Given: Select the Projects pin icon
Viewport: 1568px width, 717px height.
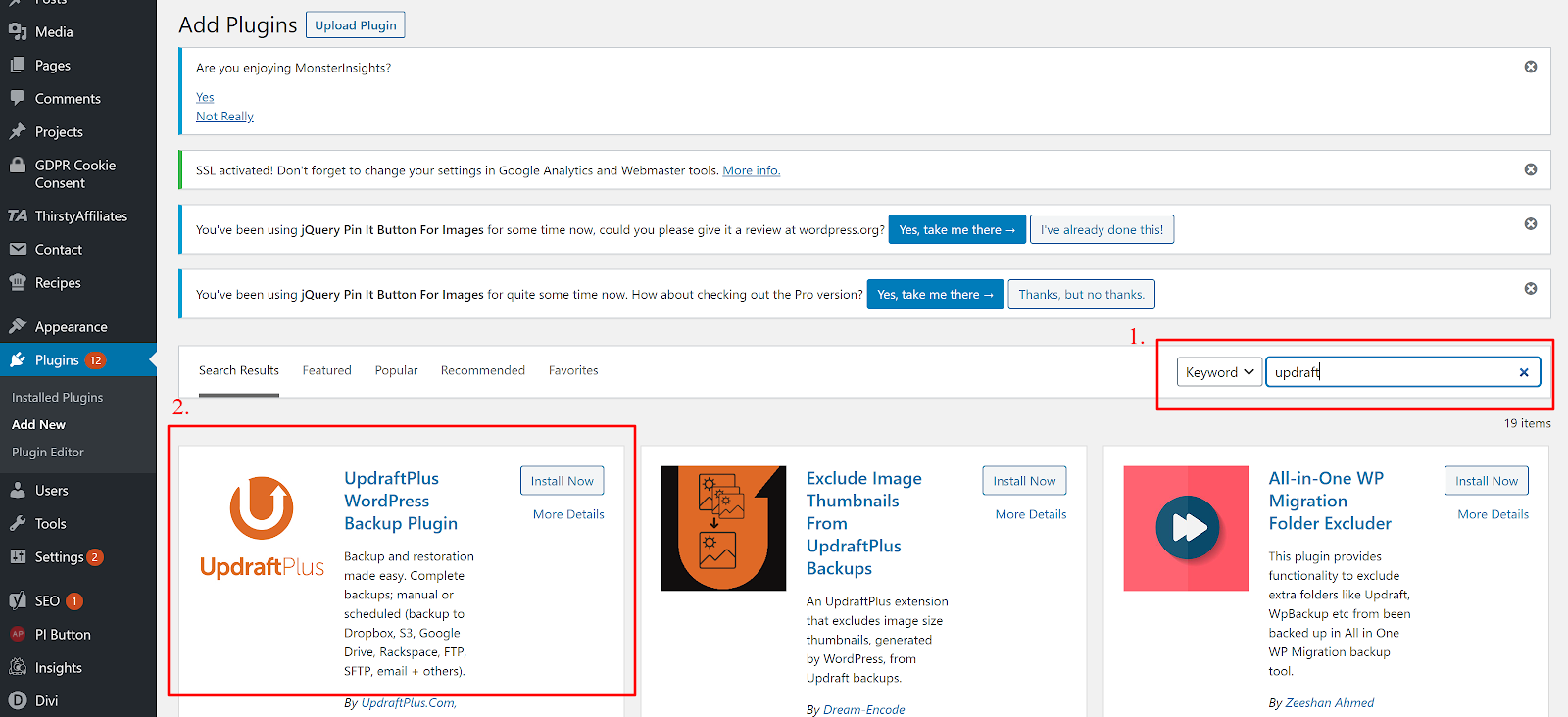Looking at the screenshot, I should tap(18, 132).
